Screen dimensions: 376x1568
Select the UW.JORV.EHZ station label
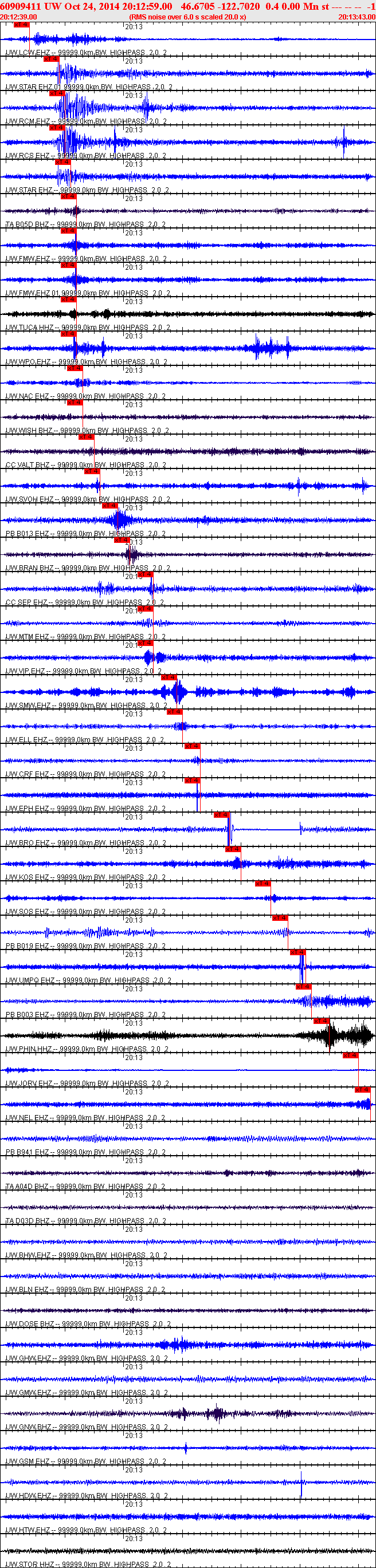click(87, 1084)
